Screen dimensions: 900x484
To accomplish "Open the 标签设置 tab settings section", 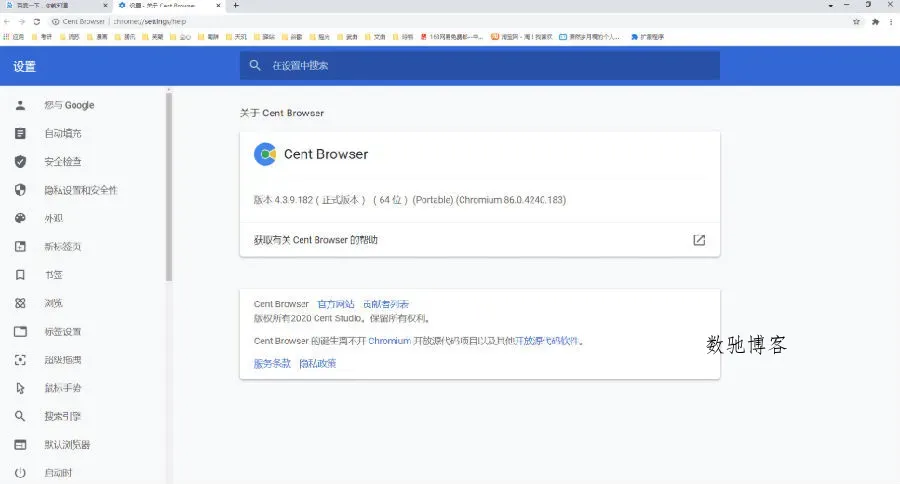I will pyautogui.click(x=63, y=331).
